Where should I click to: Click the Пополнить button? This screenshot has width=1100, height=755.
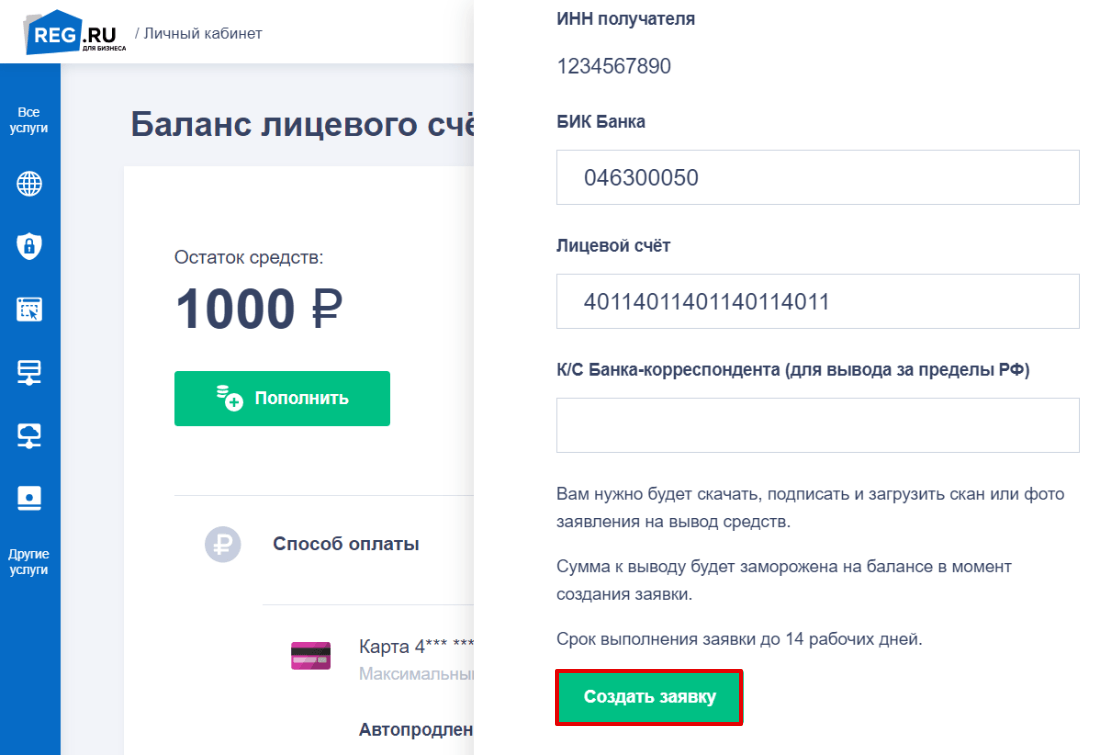pos(282,399)
